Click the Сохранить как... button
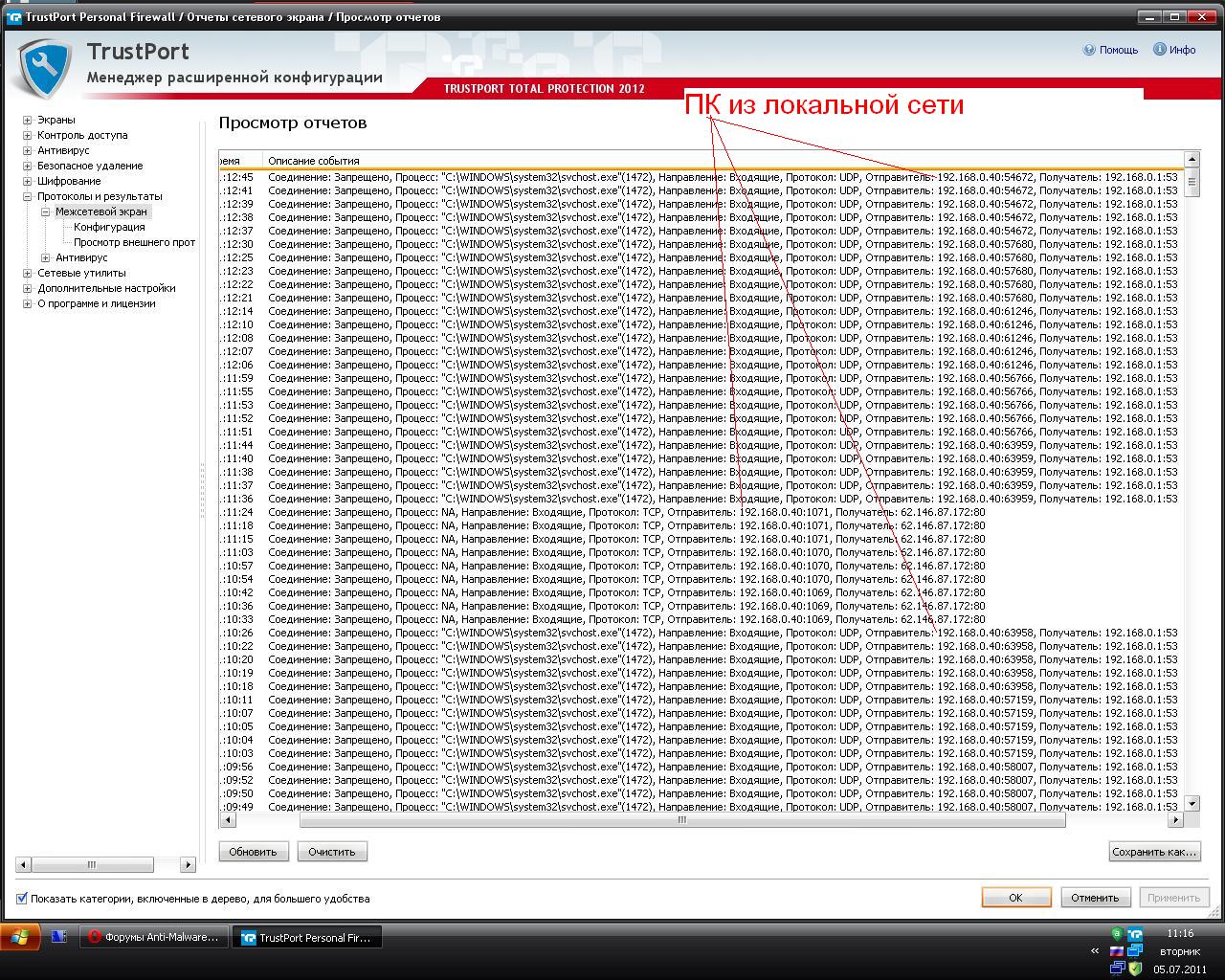Screen dimensions: 1225x980 (x=1154, y=852)
